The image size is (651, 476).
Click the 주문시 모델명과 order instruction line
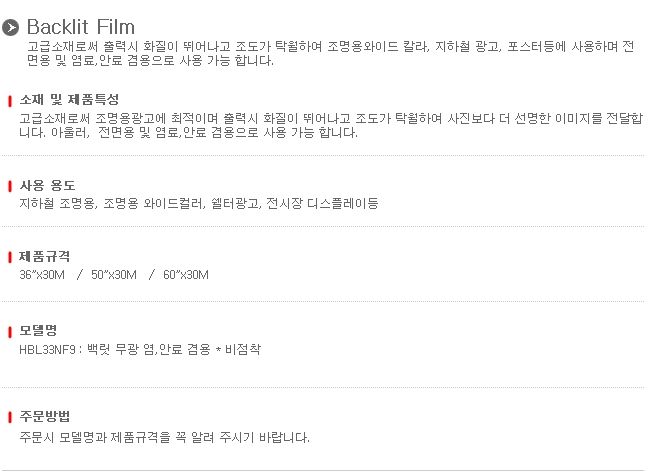[x=164, y=437]
